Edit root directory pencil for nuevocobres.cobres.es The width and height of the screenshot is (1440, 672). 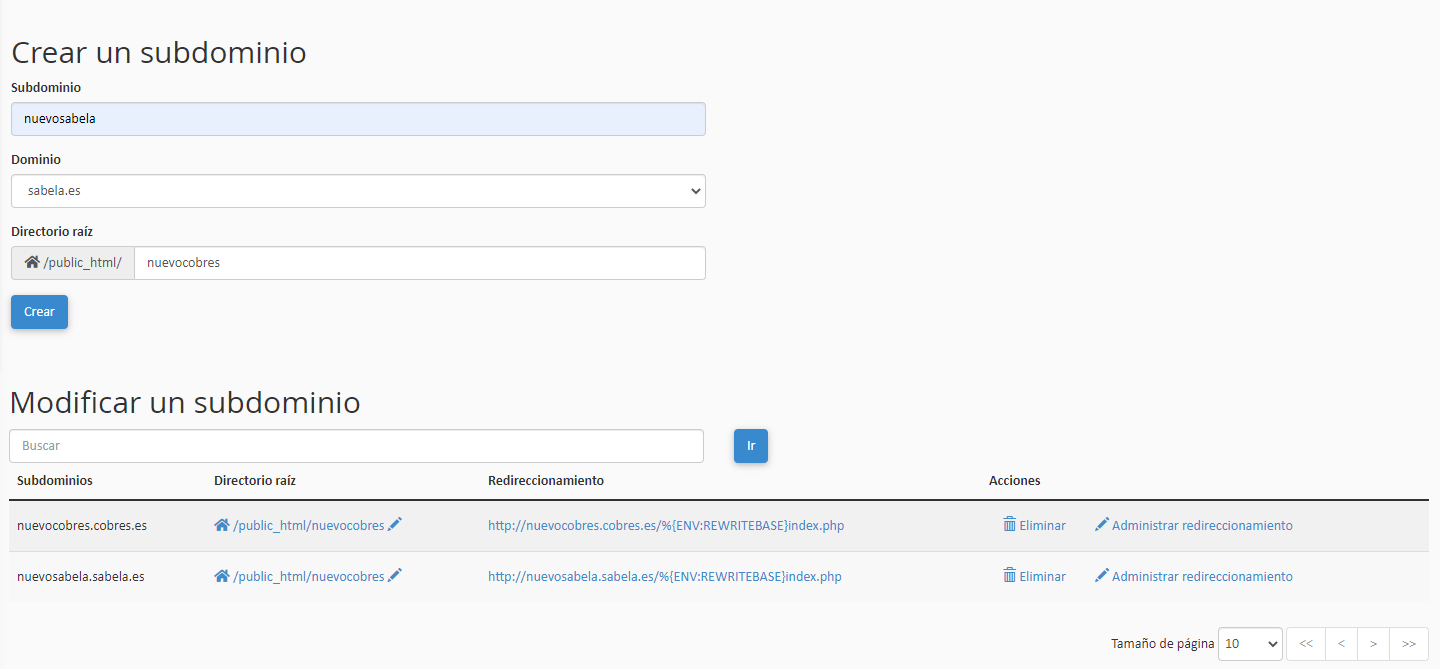395,524
